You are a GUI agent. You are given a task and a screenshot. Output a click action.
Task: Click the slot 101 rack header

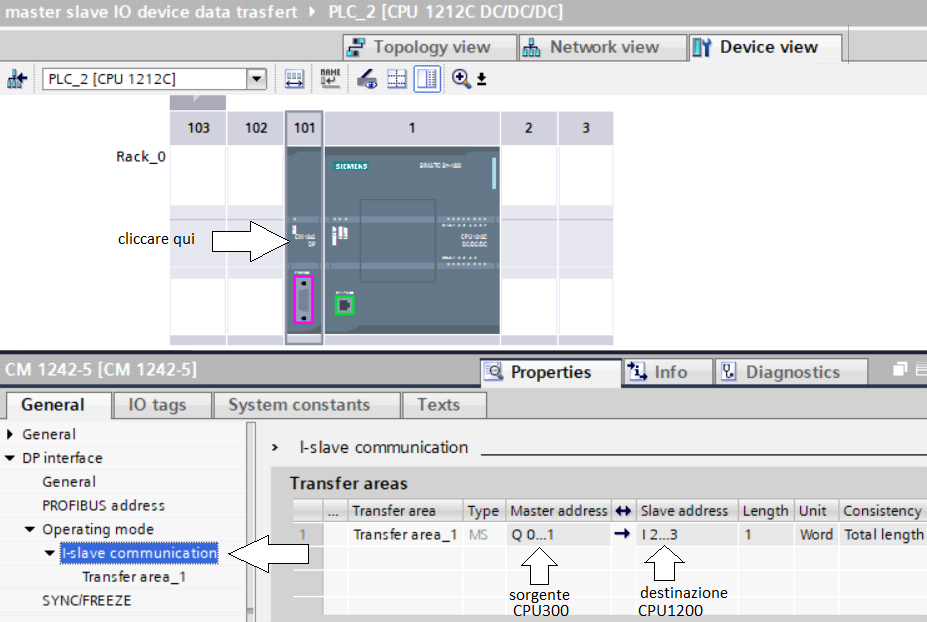pos(304,128)
